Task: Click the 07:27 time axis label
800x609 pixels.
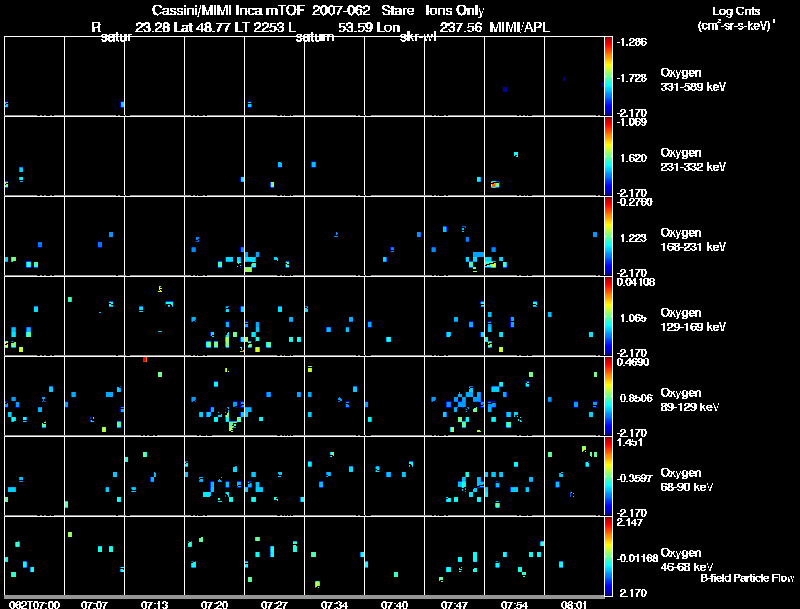Action: pos(274,604)
